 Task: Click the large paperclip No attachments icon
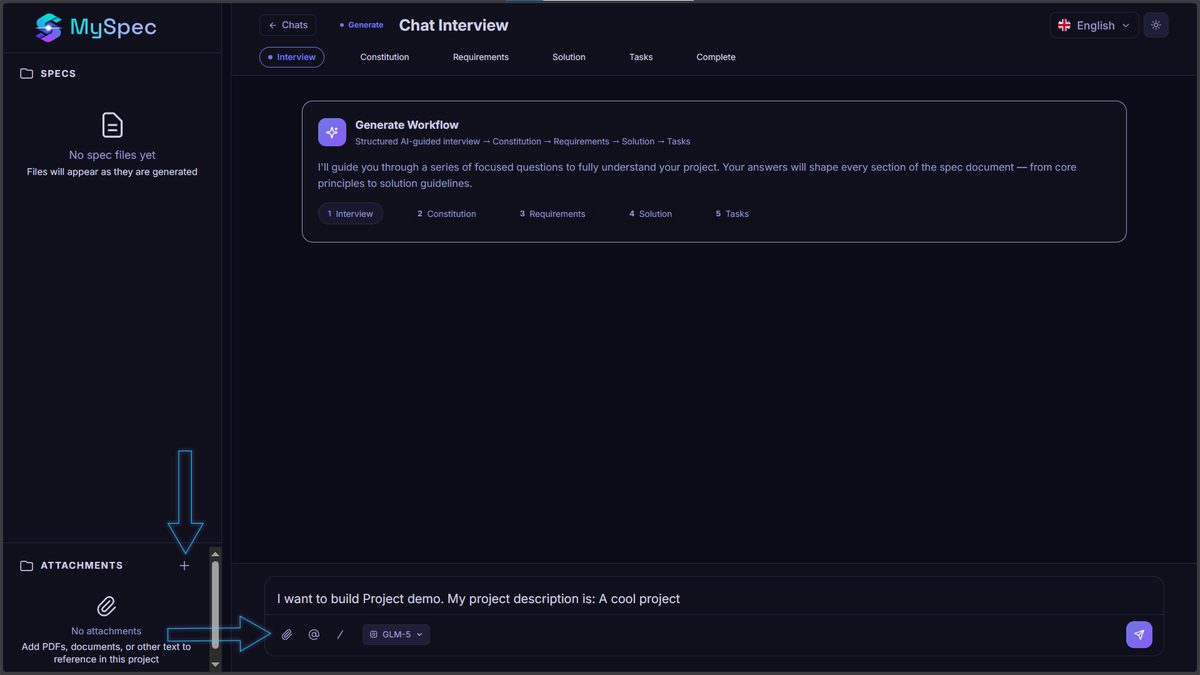click(106, 606)
